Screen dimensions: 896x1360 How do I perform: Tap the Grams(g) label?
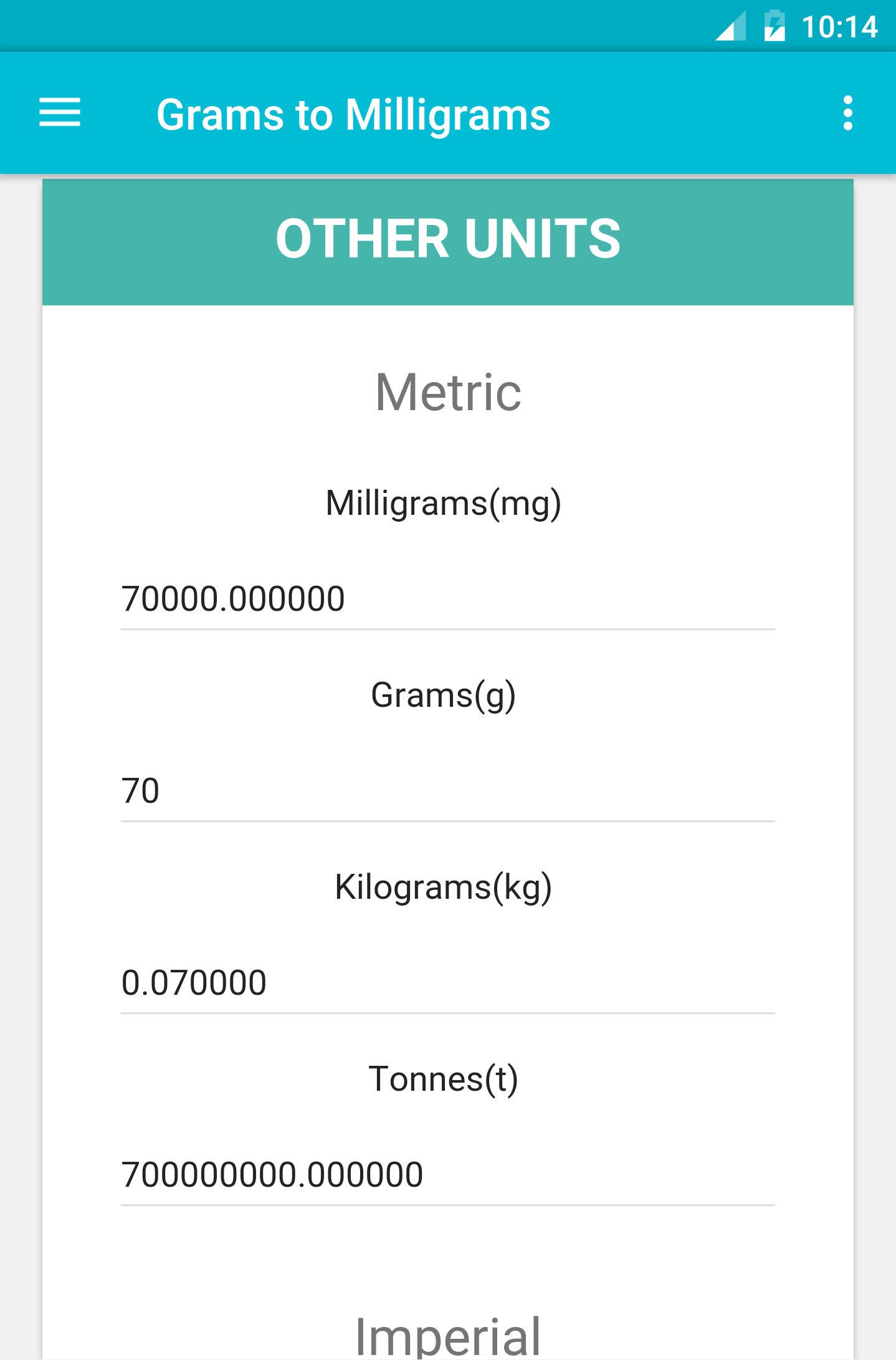click(444, 696)
